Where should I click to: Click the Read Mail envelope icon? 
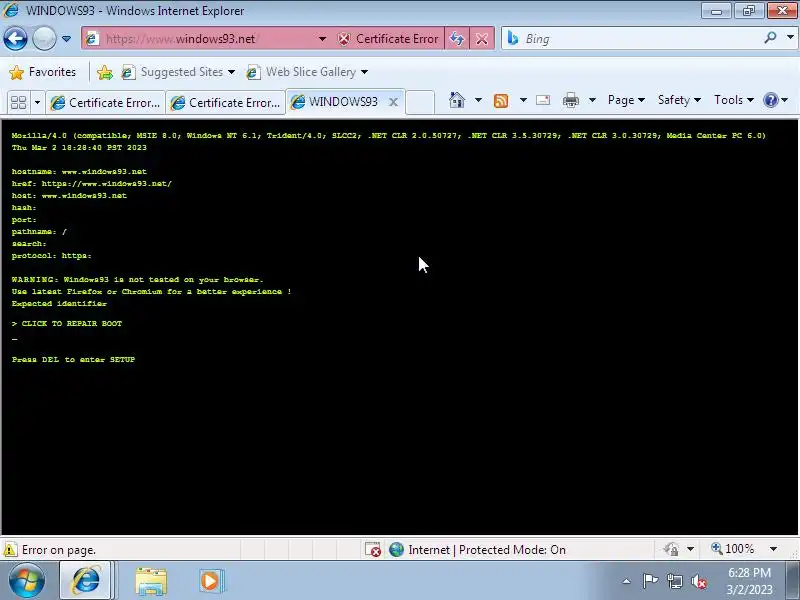(x=543, y=100)
